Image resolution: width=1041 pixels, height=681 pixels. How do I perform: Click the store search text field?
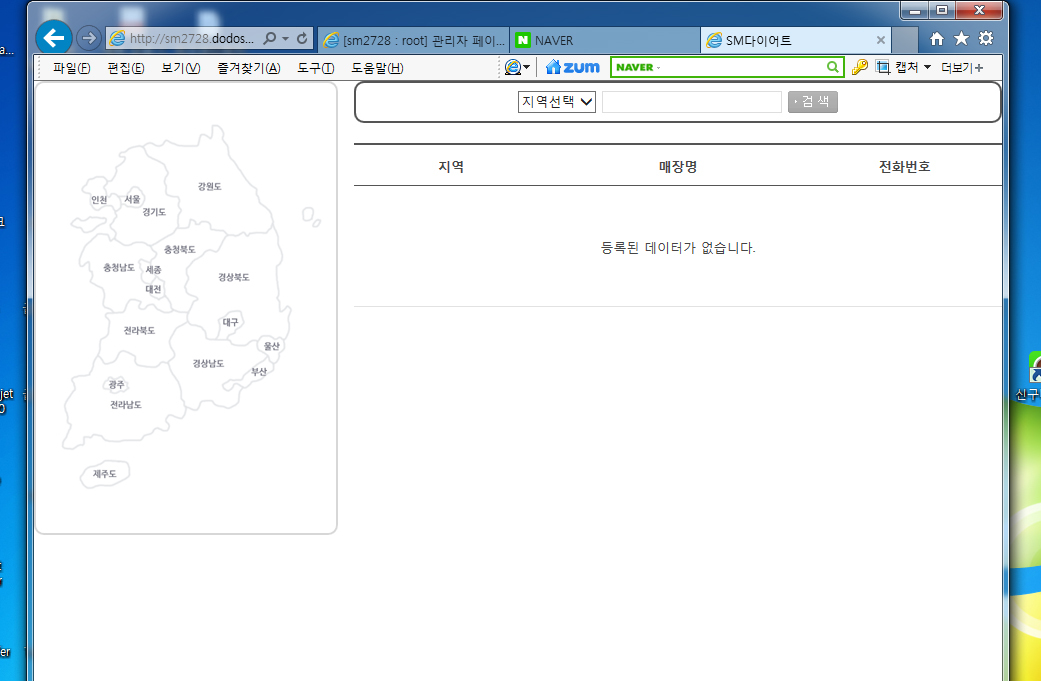691,102
